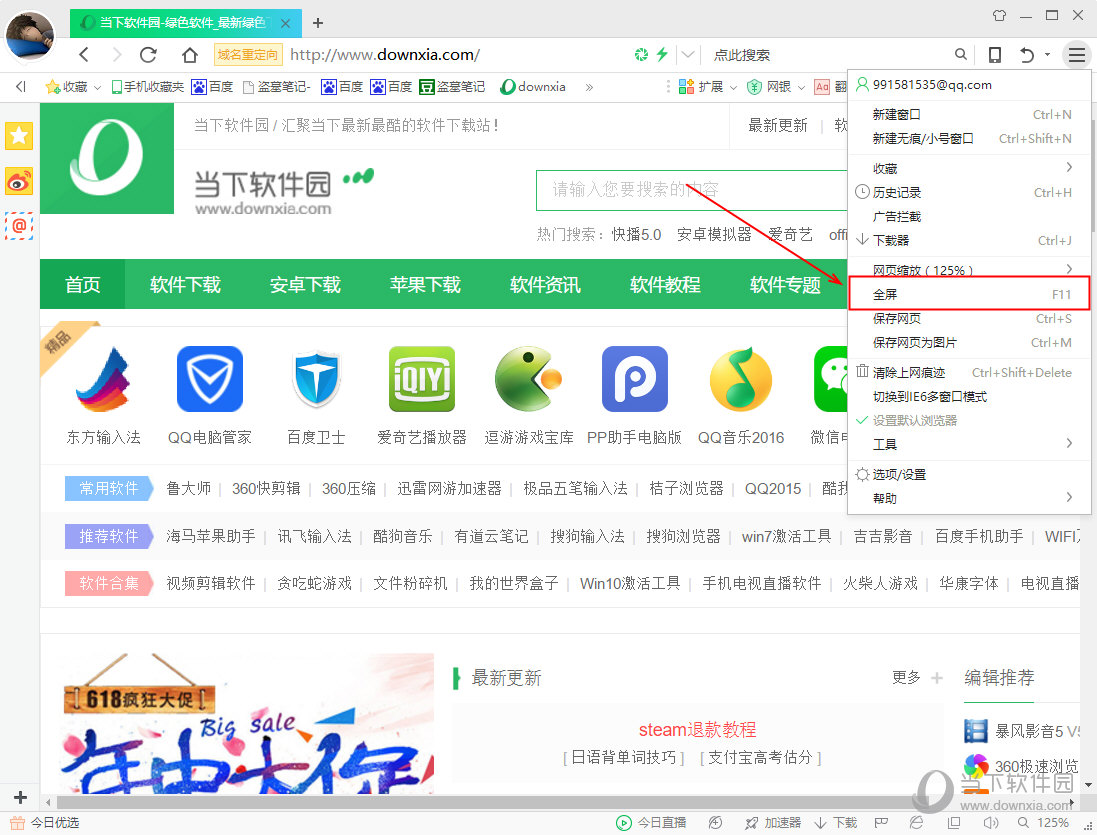Click the 百度卫士 shield icon
1097x835 pixels.
(315, 378)
